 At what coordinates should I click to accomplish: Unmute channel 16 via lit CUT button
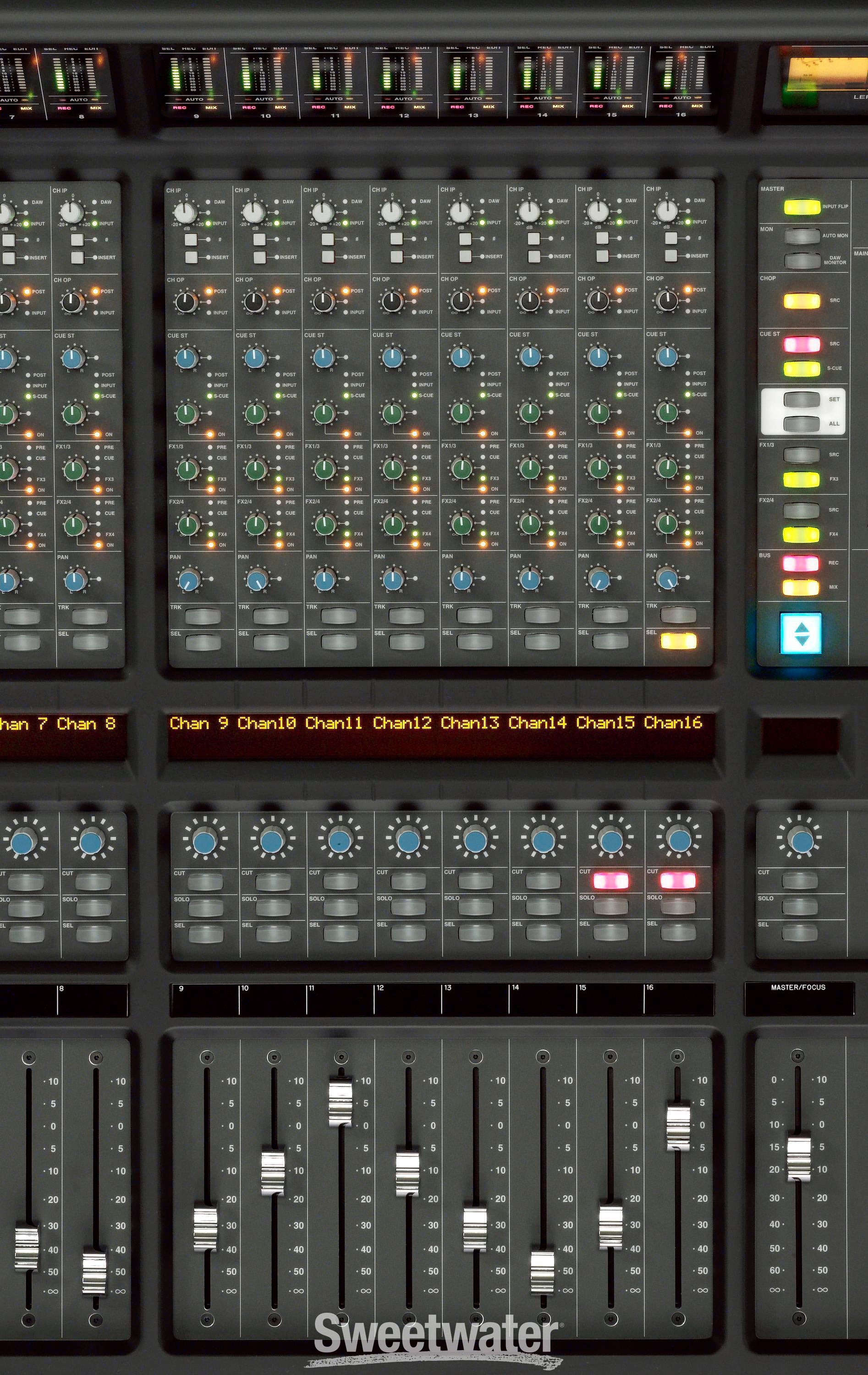[x=678, y=880]
